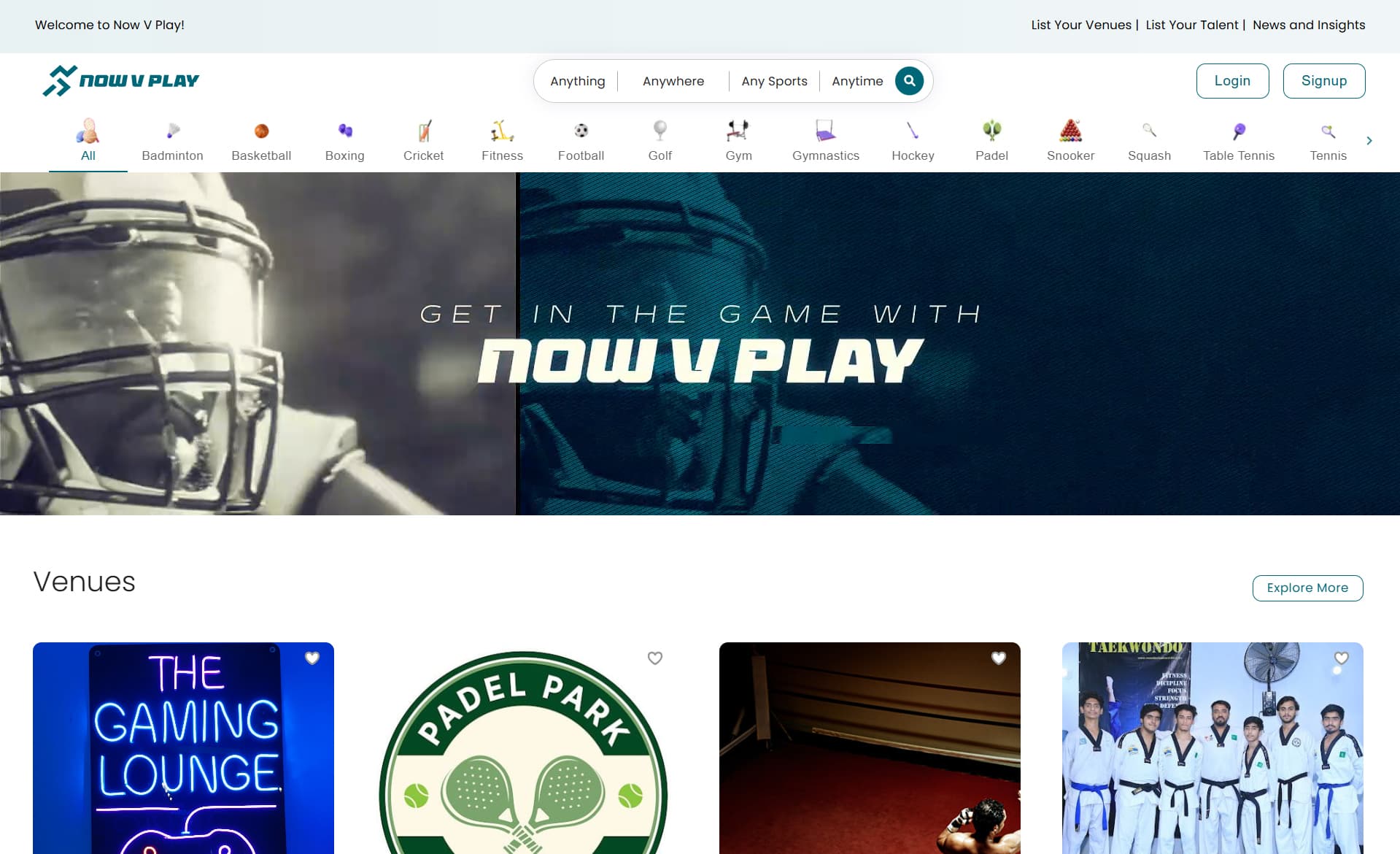Click the right chevron to scroll sports

tap(1369, 141)
